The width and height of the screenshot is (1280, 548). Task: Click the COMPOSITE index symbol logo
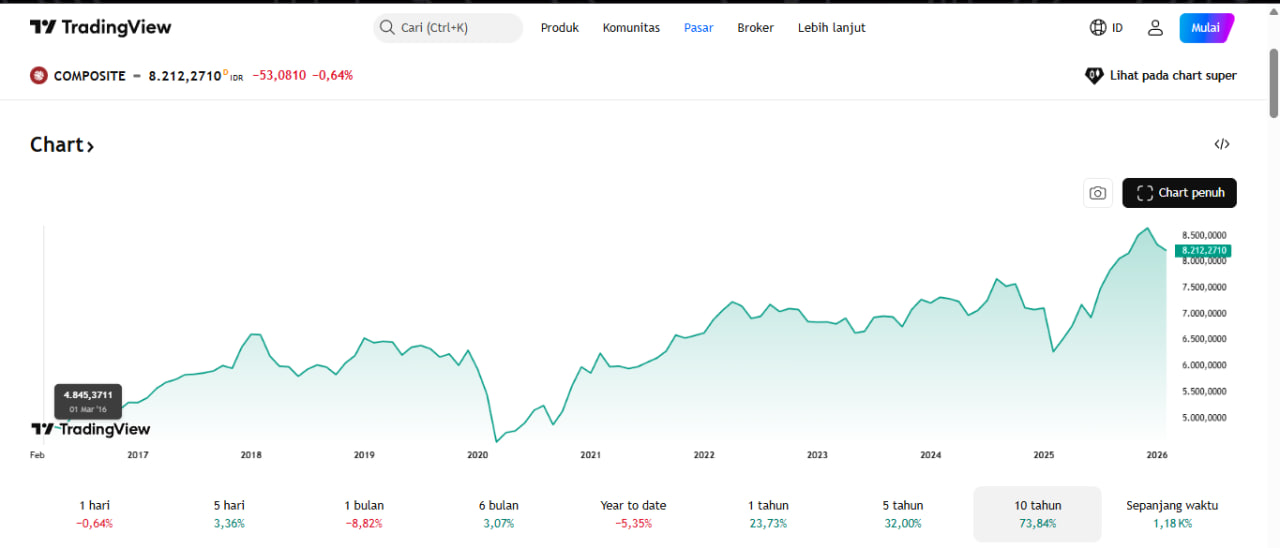pos(39,75)
